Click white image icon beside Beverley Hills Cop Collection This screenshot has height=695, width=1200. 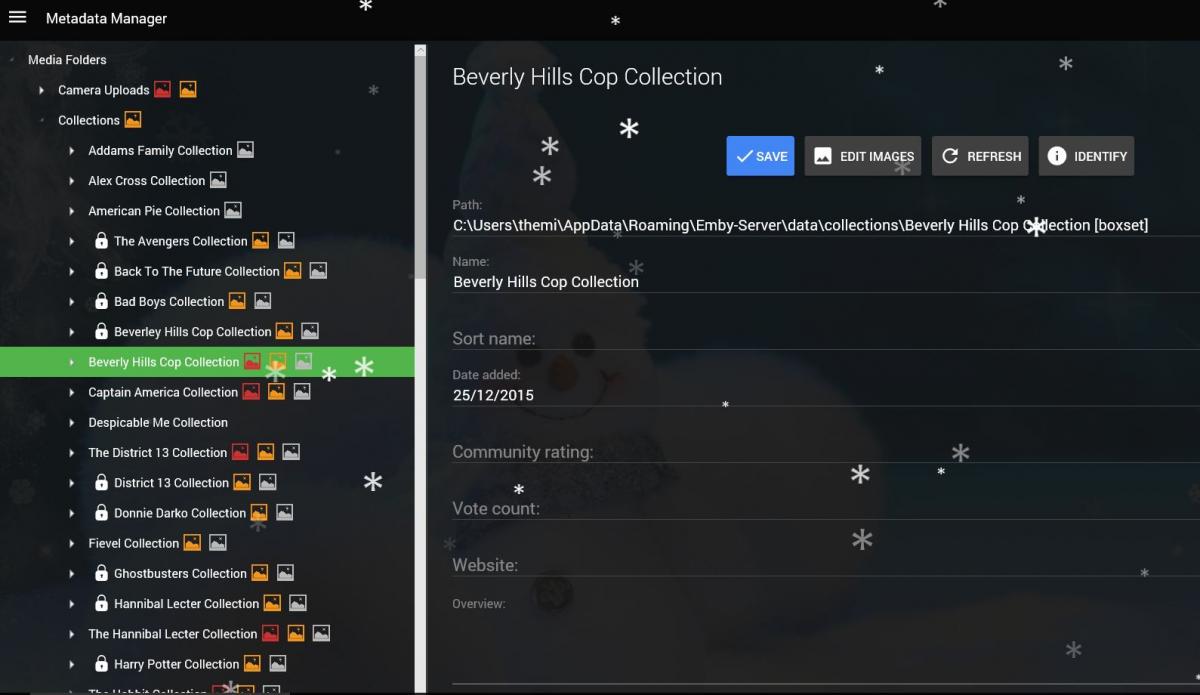(310, 331)
